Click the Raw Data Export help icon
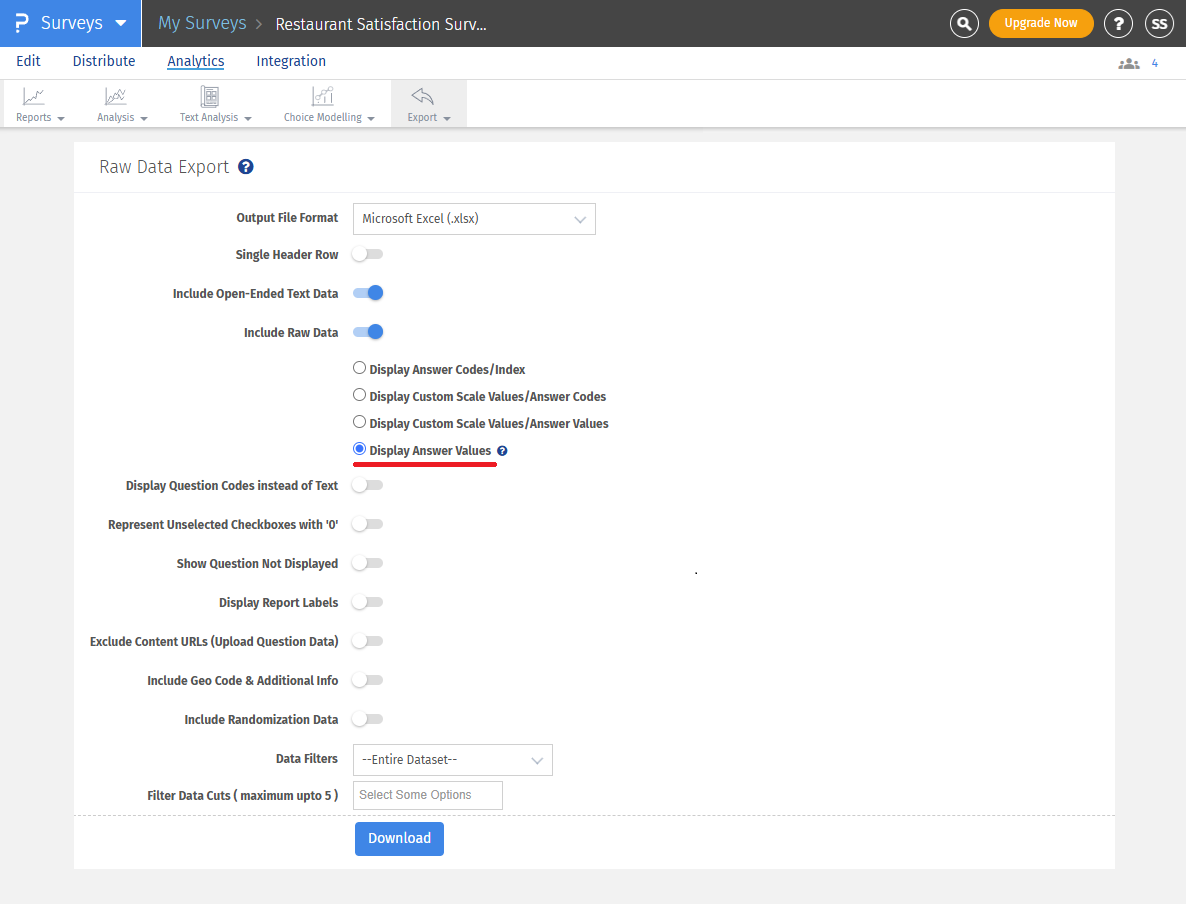The height and width of the screenshot is (904, 1186). coord(246,167)
